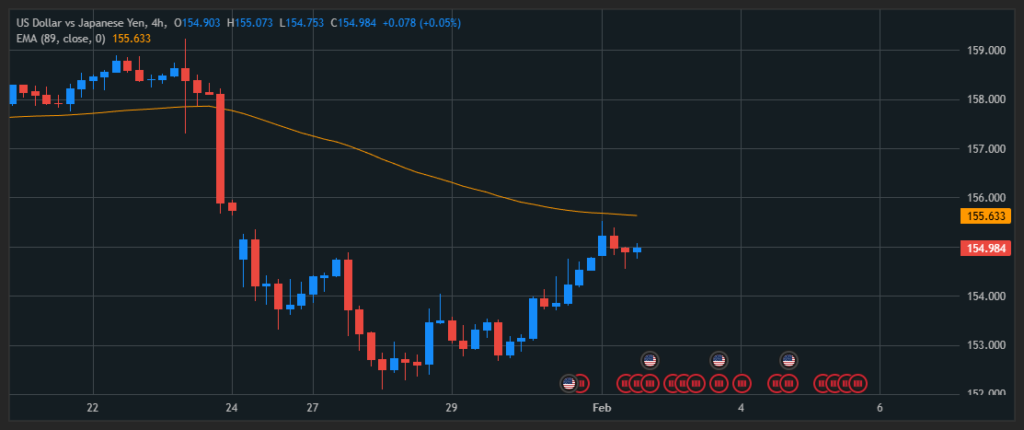
Task: Click the Feb label on the time axis
Action: [601, 408]
